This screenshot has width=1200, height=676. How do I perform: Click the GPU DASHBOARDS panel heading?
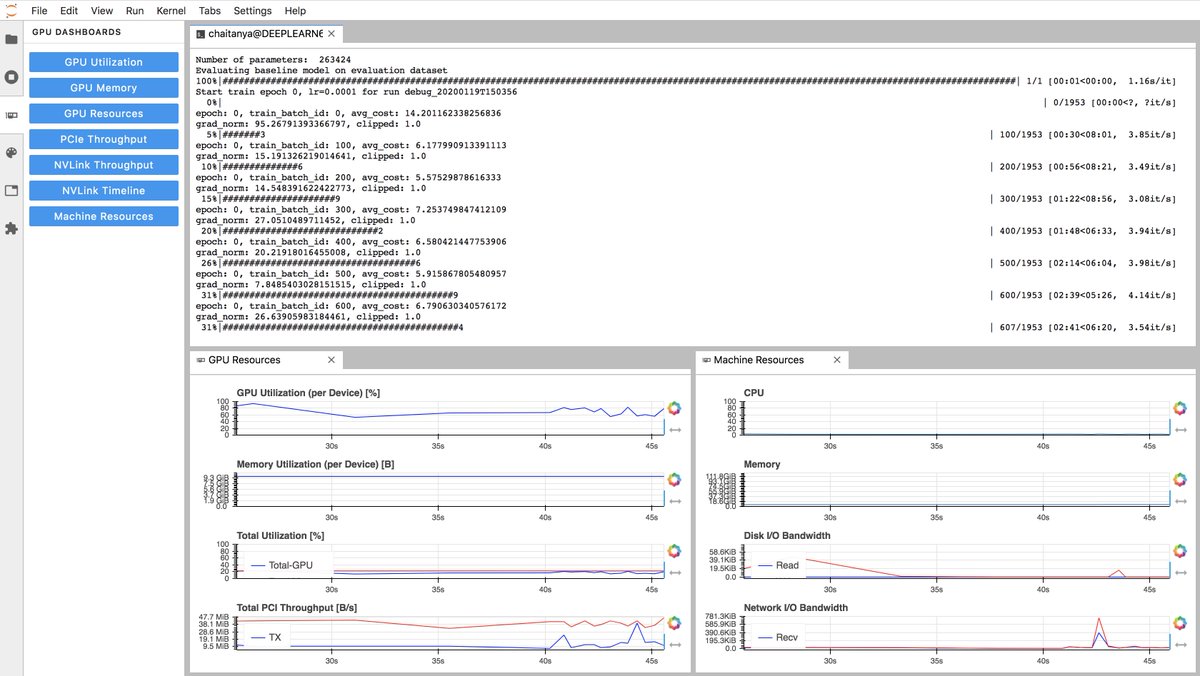point(77,32)
